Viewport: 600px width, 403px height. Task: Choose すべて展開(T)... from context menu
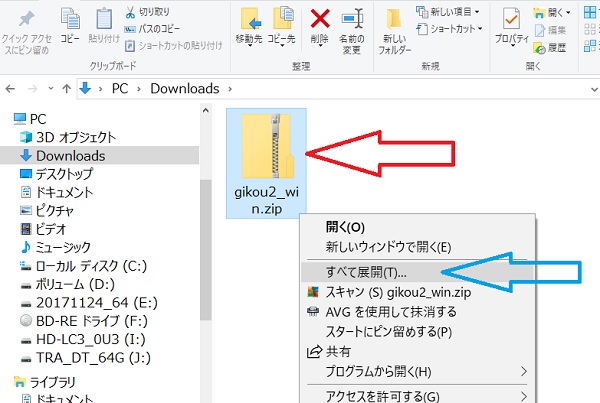click(367, 272)
